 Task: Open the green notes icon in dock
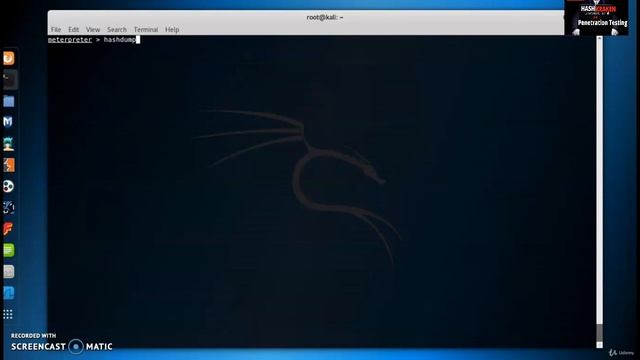click(x=9, y=250)
